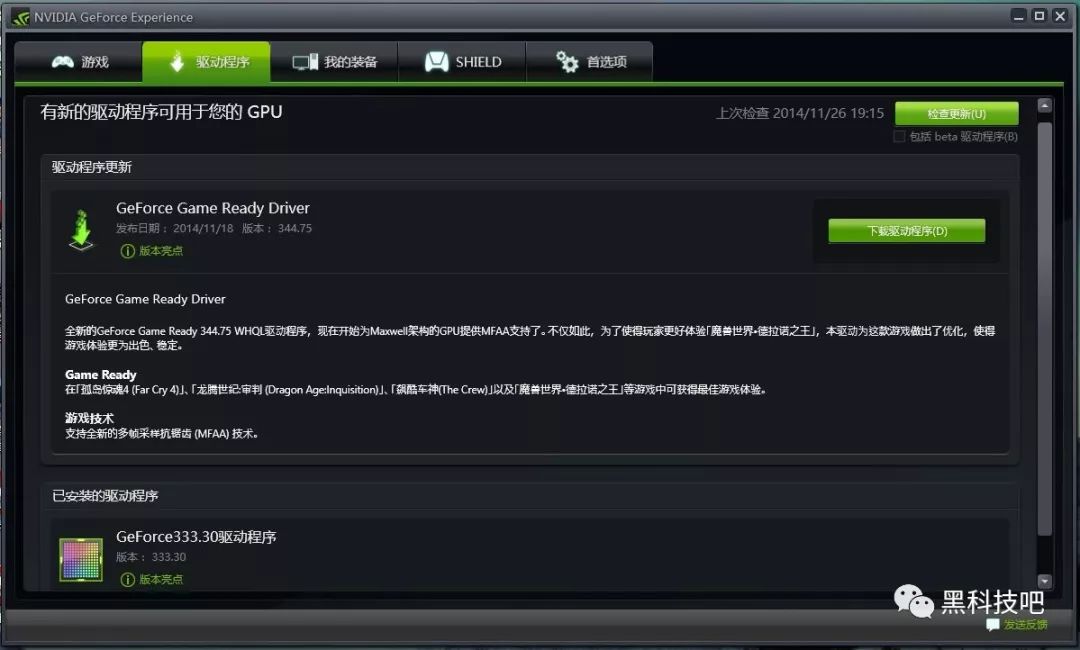This screenshot has width=1080, height=650.
Task: Click the Game Ready bold heading
Action: [x=101, y=375]
